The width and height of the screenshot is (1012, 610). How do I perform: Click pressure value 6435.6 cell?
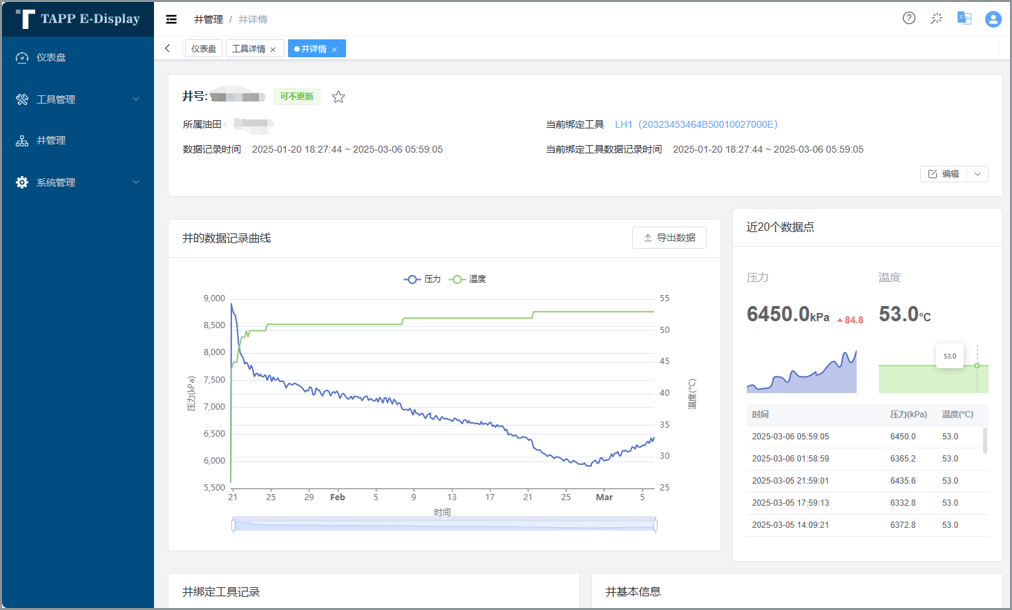[903, 481]
